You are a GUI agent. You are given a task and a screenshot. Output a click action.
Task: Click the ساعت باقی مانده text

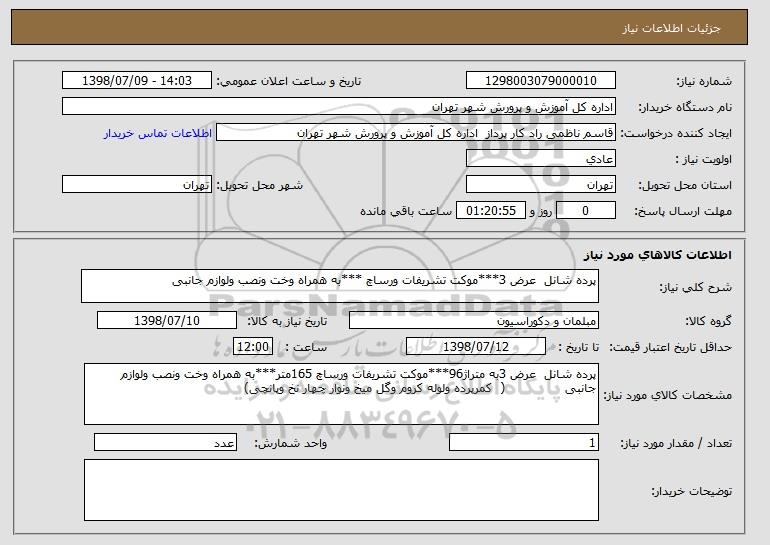[406, 212]
